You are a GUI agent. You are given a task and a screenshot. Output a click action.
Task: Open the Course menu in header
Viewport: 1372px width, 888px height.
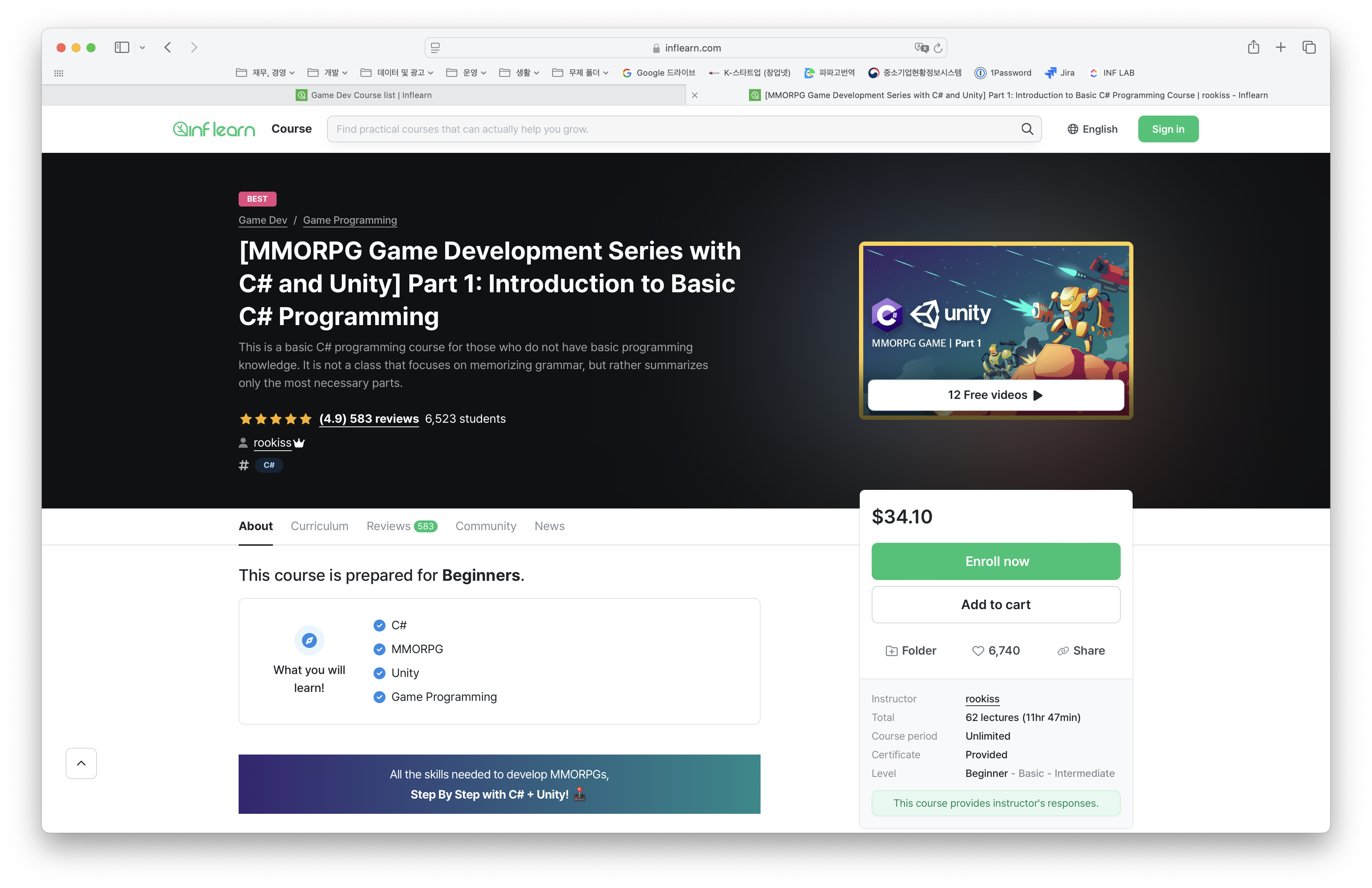(291, 129)
